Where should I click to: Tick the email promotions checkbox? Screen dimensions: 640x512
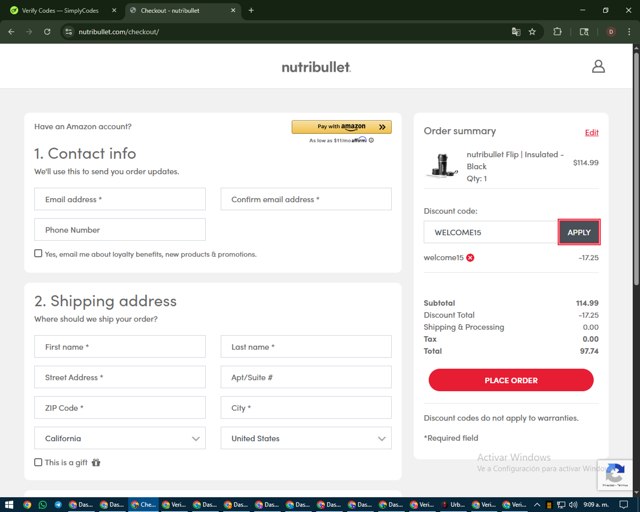[x=38, y=253]
